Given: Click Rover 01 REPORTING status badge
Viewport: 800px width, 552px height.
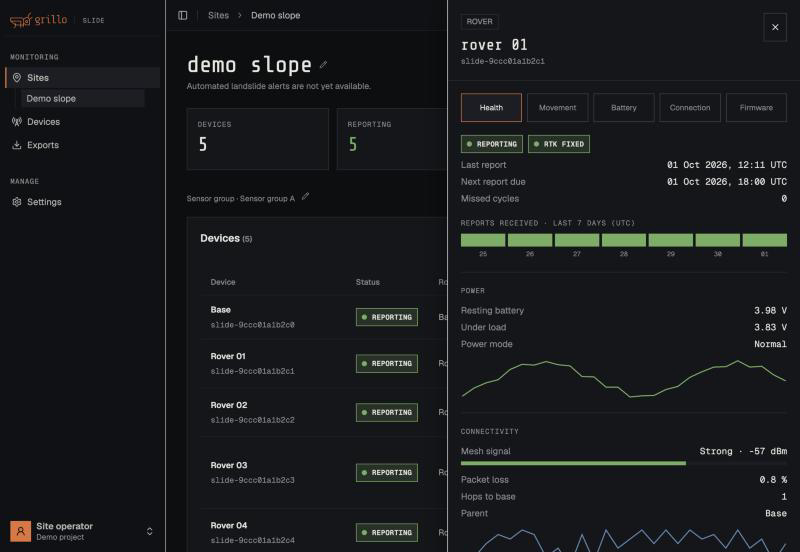Looking at the screenshot, I should [387, 363].
